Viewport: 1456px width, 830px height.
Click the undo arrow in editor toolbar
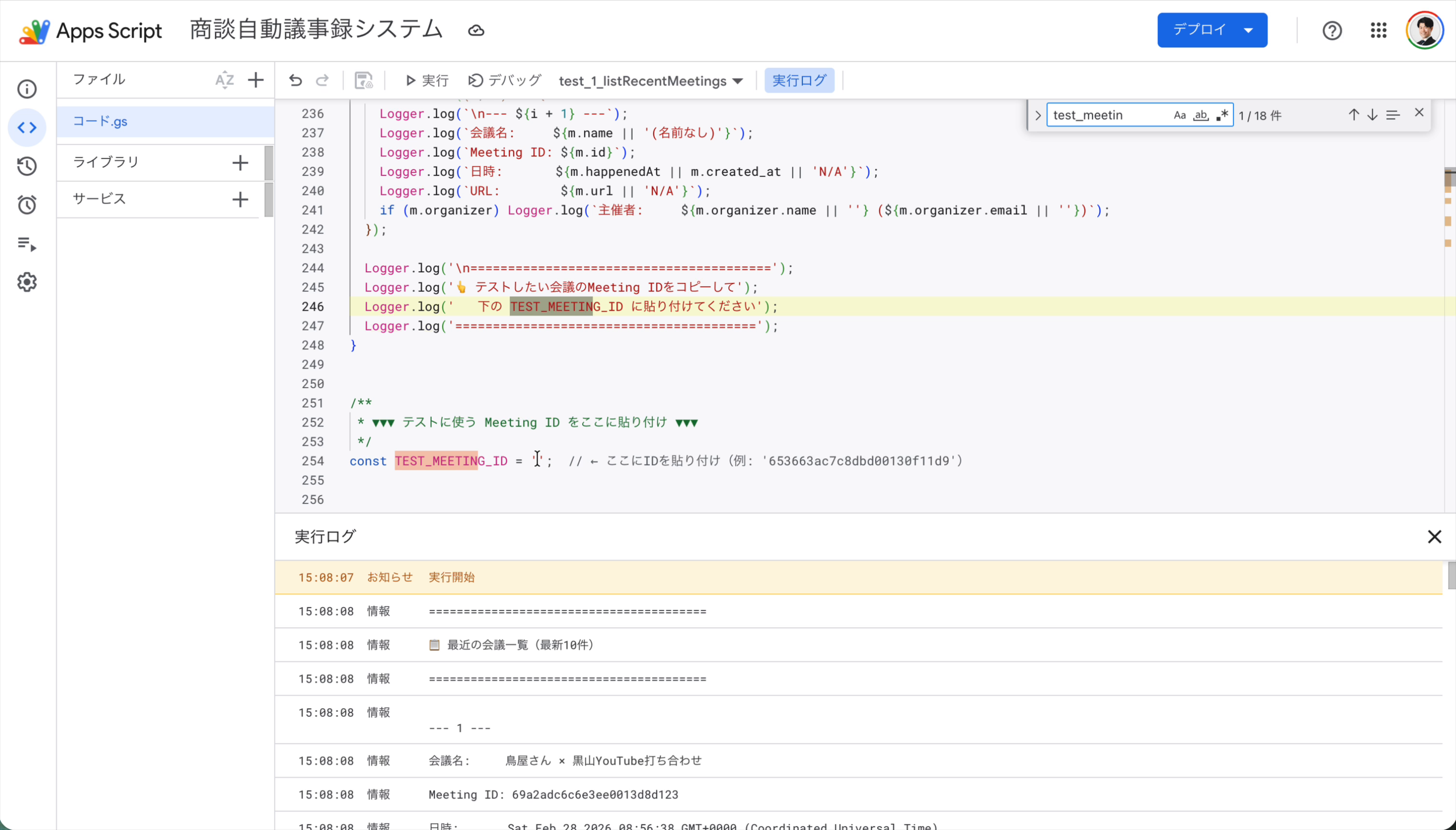pos(295,81)
